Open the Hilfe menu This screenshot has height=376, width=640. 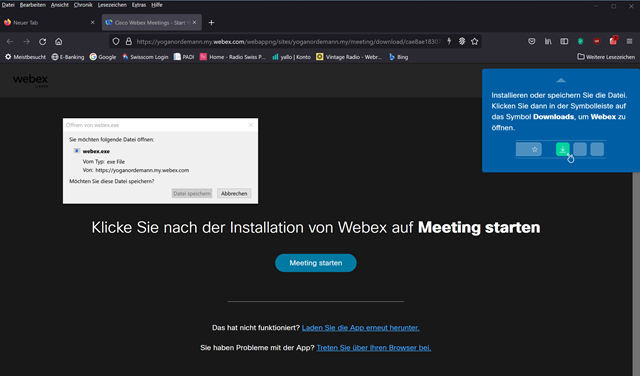[x=157, y=5]
